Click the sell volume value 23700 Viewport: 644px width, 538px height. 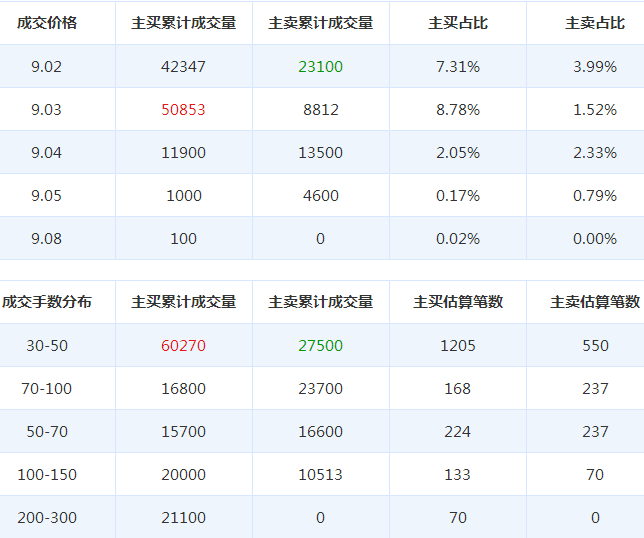point(320,389)
